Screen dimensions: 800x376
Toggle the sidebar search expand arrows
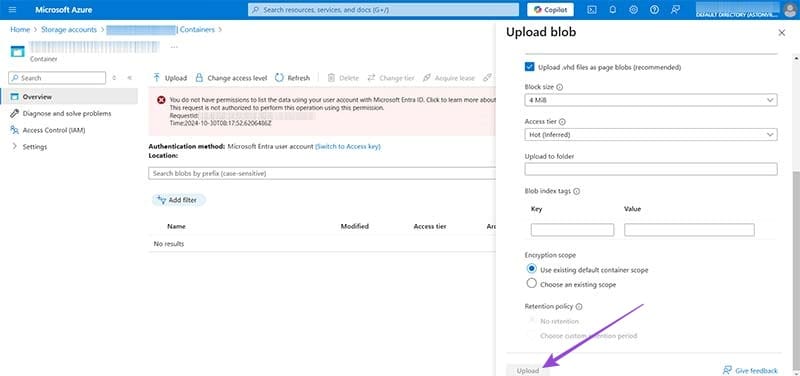pyautogui.click(x=114, y=78)
